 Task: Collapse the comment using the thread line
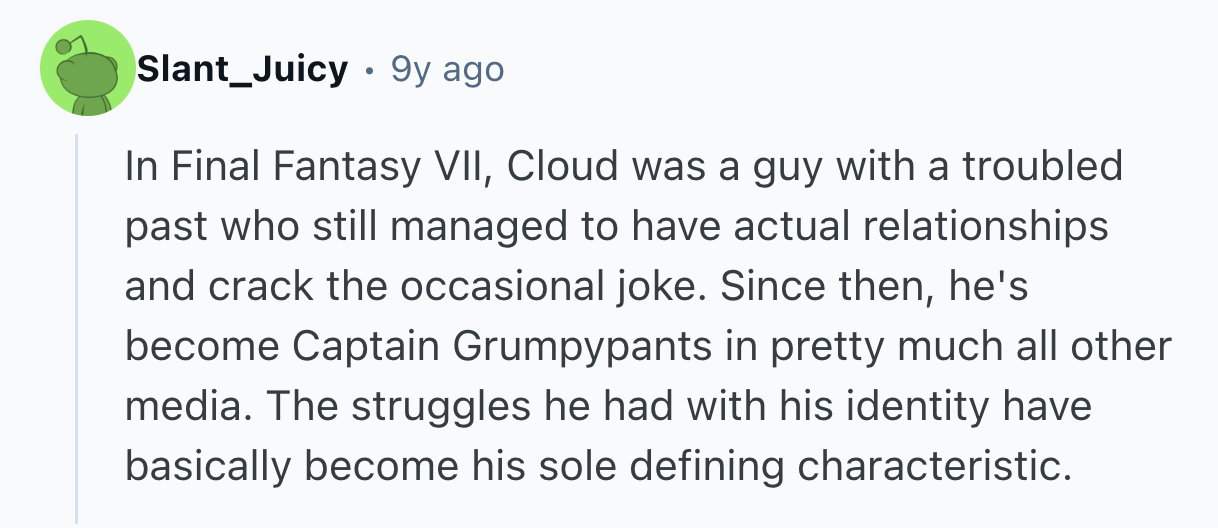tap(77, 330)
